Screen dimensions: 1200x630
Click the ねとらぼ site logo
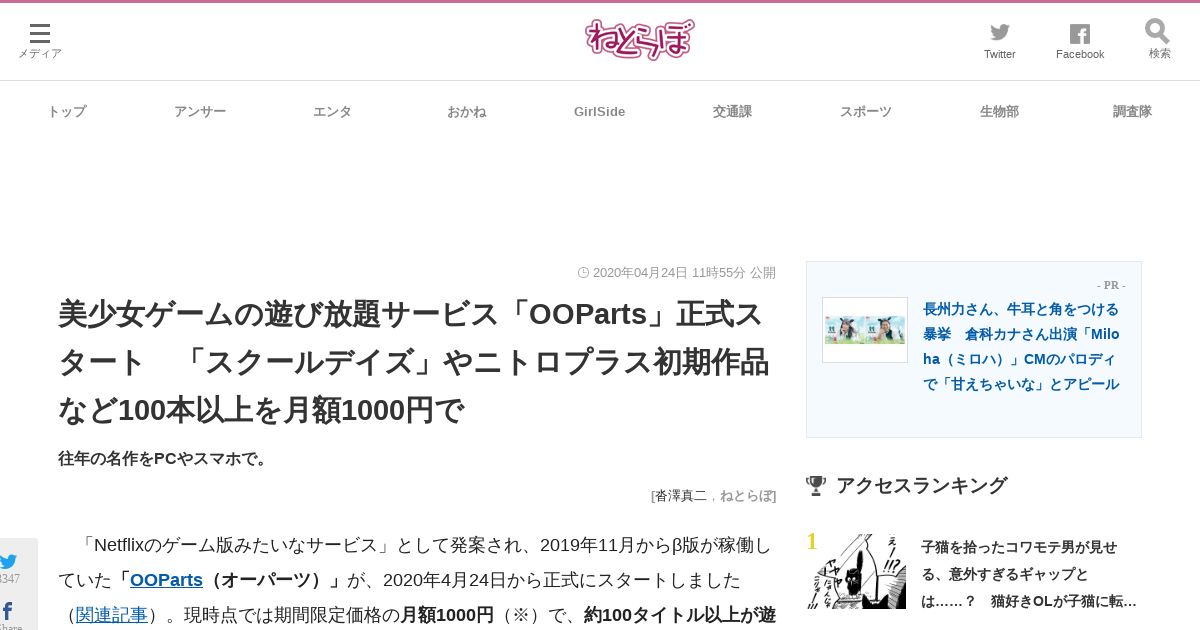point(639,40)
